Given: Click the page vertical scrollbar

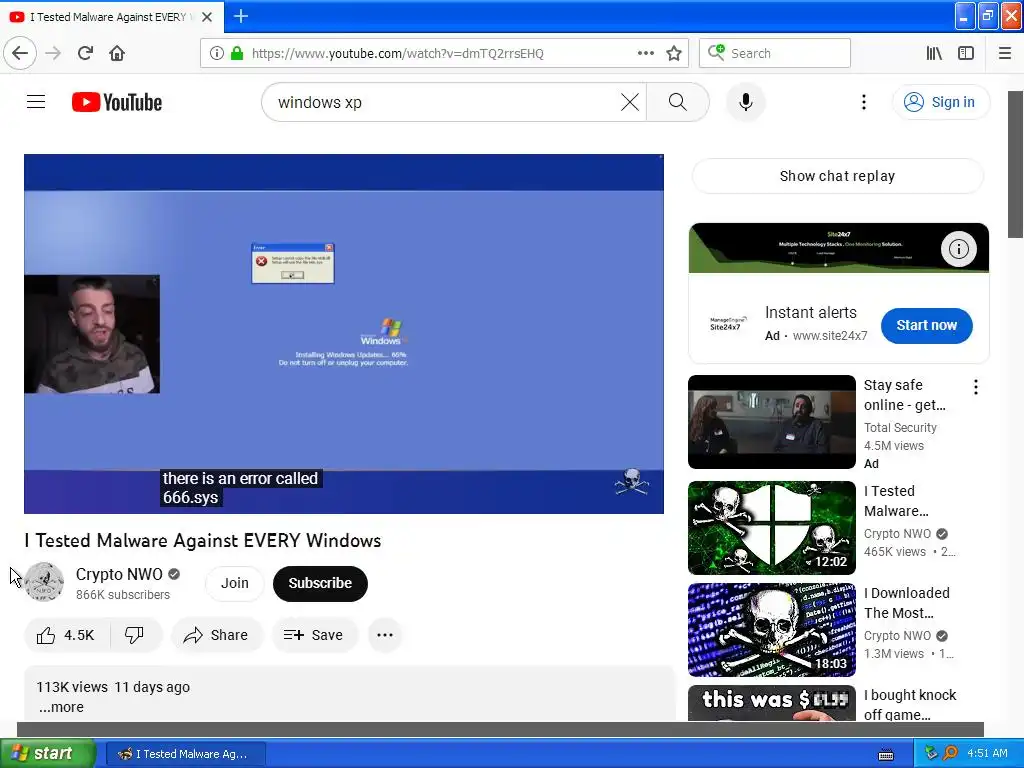Looking at the screenshot, I should [1016, 165].
